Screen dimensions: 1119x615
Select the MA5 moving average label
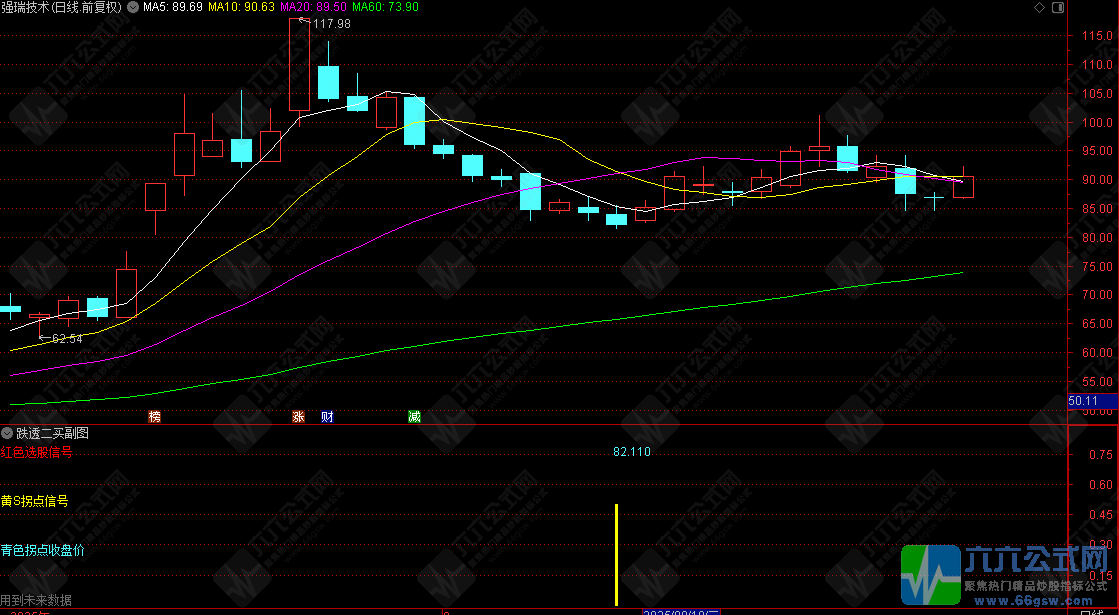click(x=173, y=7)
